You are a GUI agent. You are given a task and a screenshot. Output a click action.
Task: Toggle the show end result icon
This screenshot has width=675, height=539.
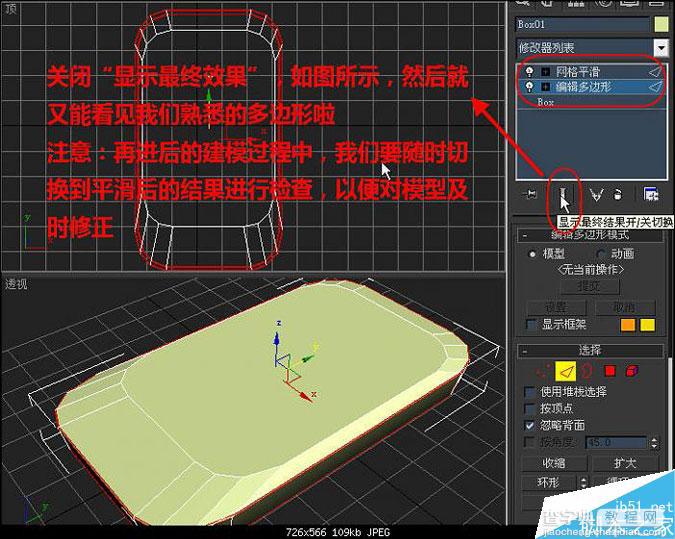[564, 195]
